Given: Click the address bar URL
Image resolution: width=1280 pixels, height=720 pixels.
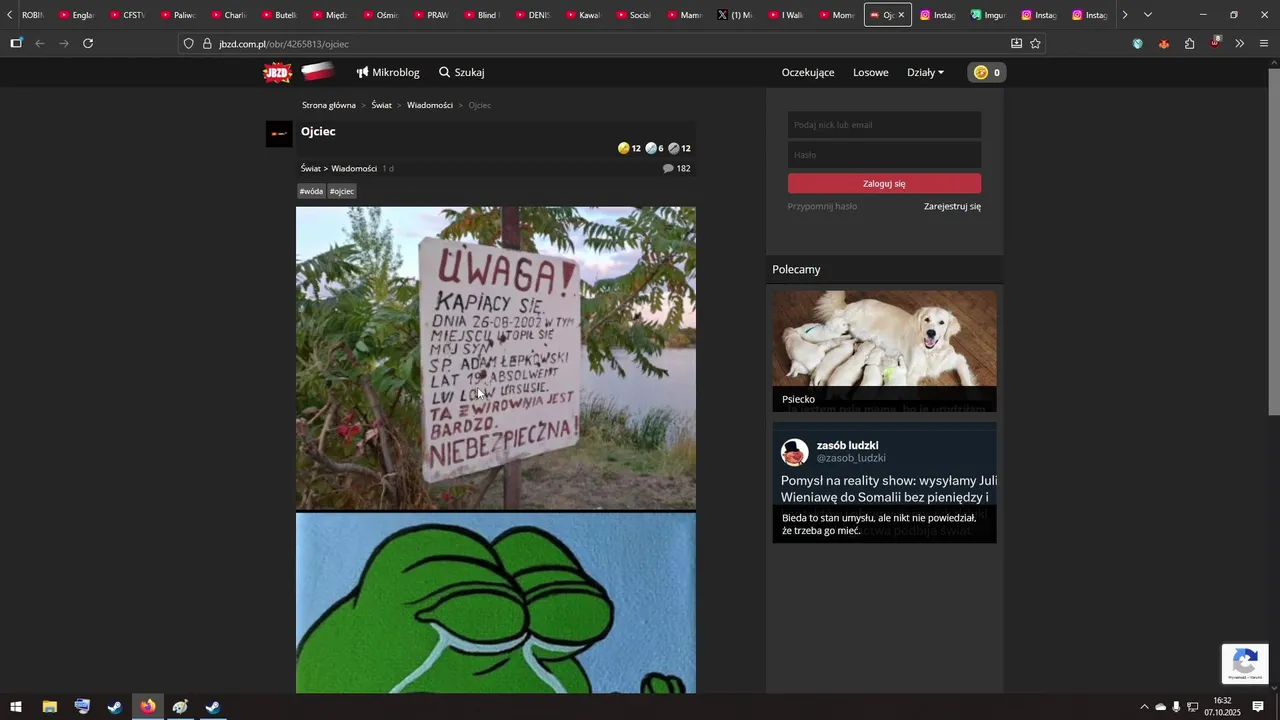Looking at the screenshot, I should point(284,44).
